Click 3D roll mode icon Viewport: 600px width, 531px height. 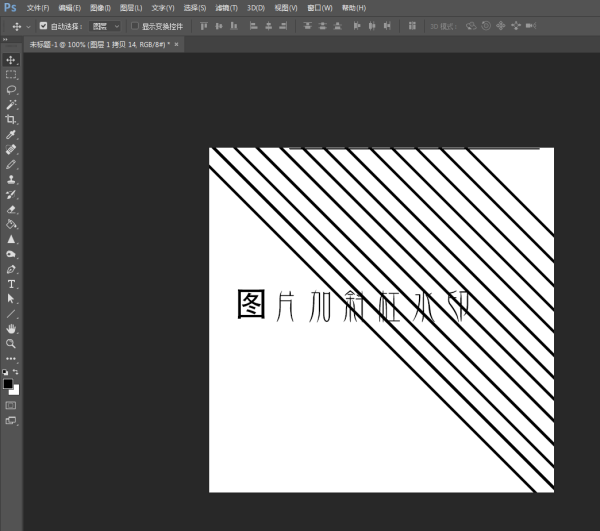(486, 26)
